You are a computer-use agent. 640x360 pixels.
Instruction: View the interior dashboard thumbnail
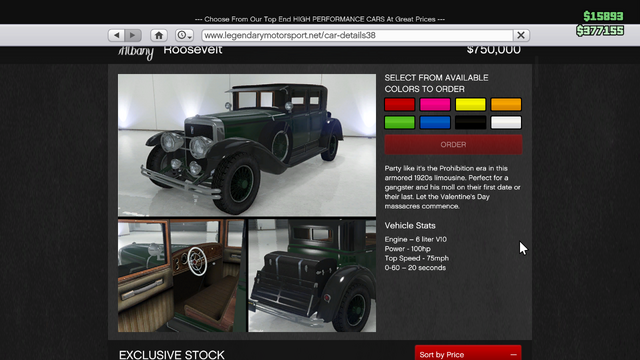click(182, 276)
